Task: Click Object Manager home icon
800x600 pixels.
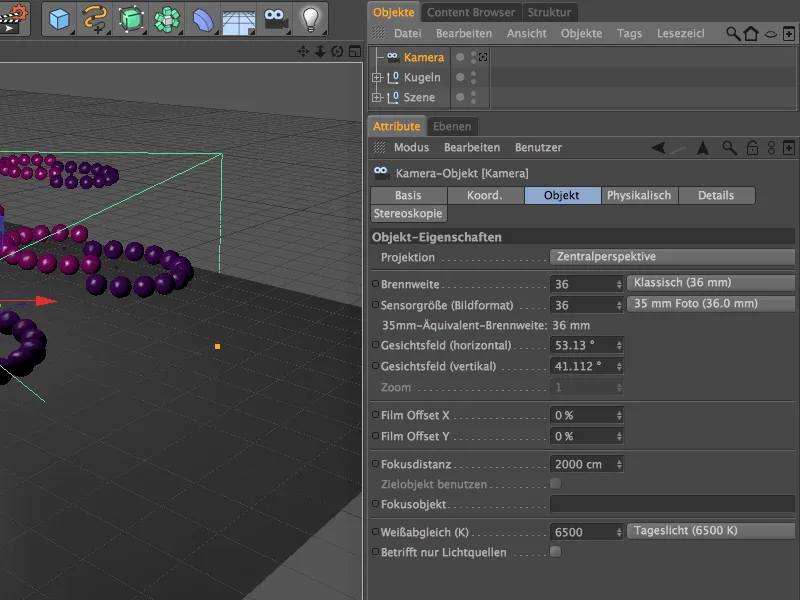Action: point(751,34)
